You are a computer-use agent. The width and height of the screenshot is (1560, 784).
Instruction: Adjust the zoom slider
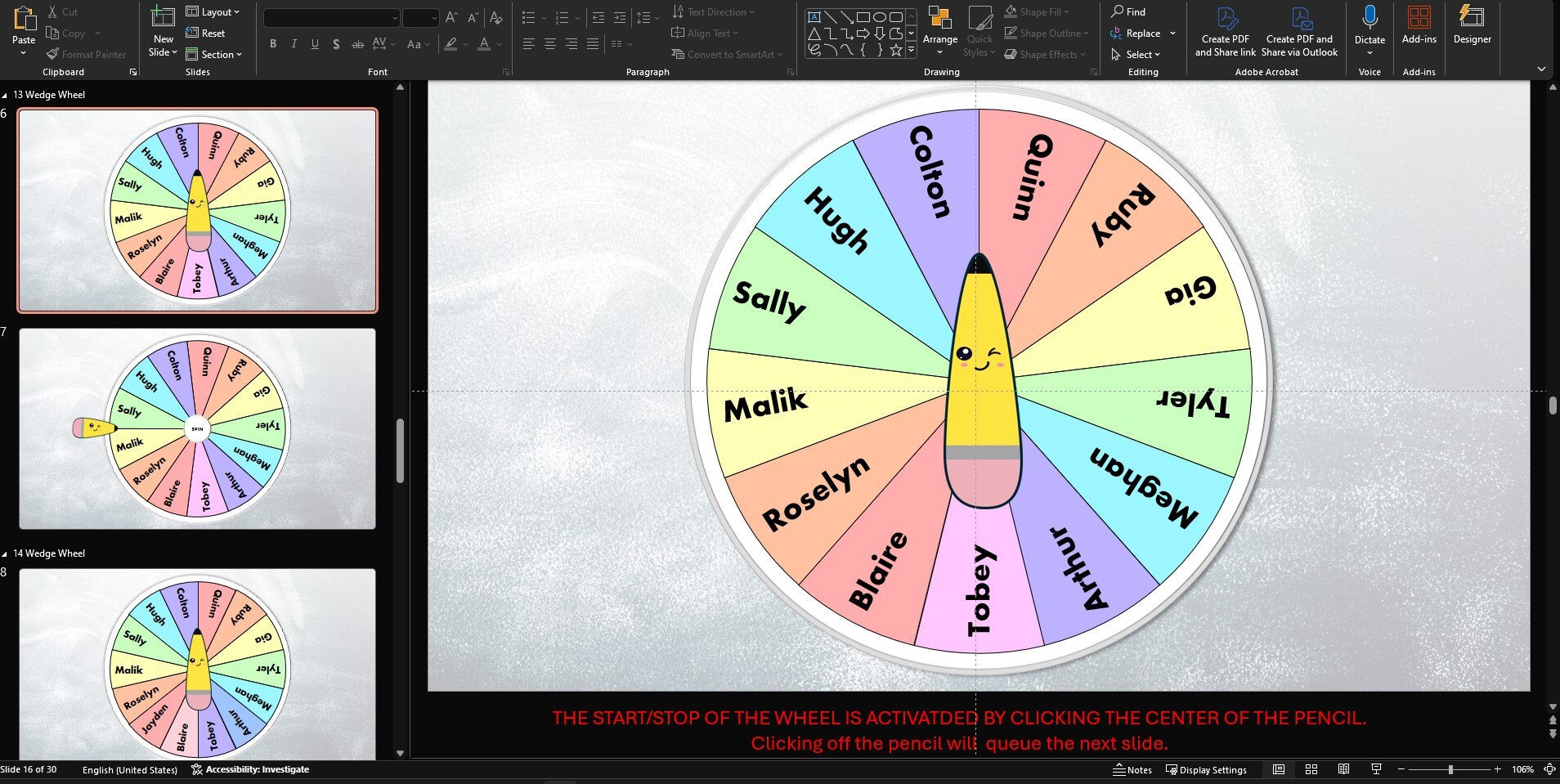point(1451,769)
